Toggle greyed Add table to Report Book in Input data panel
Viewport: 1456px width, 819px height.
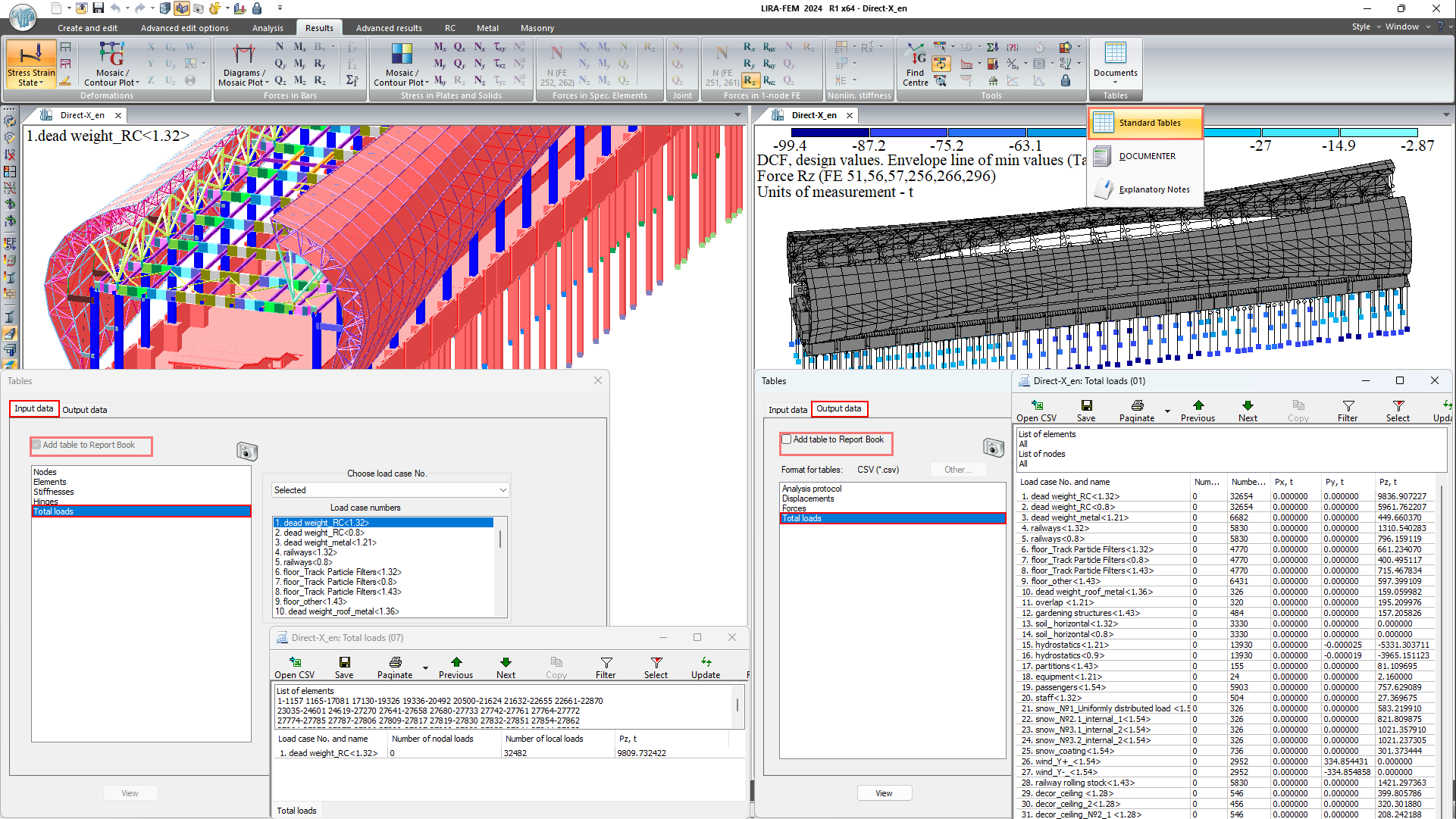pos(36,445)
